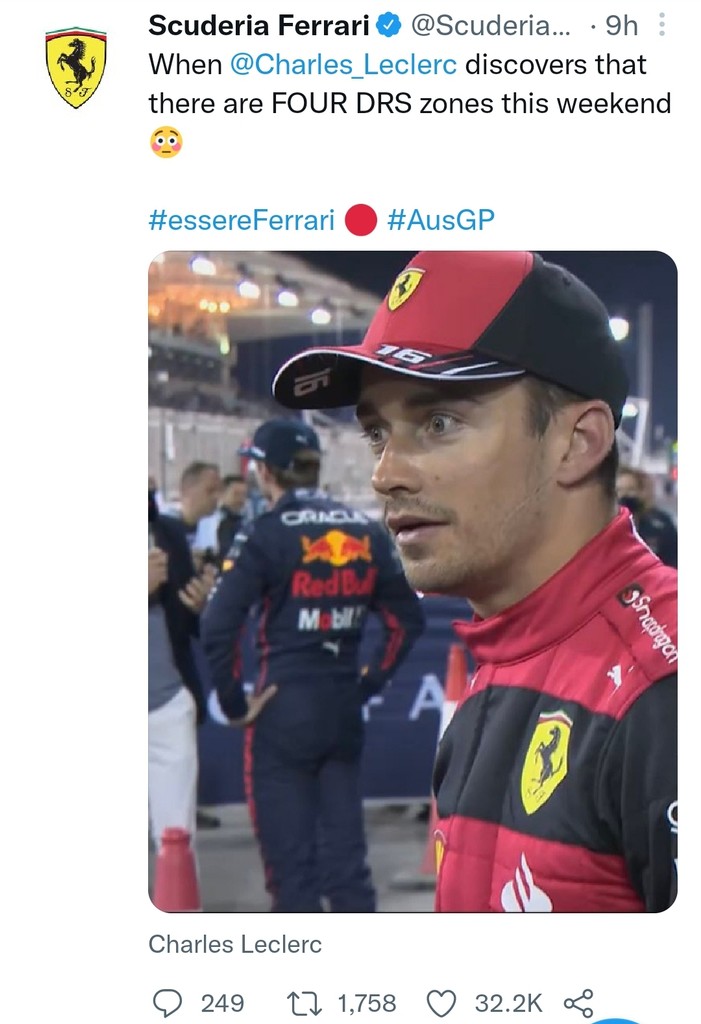This screenshot has height=1024, width=701.
Task: Click the reply speech bubble icon
Action: pos(167,1002)
